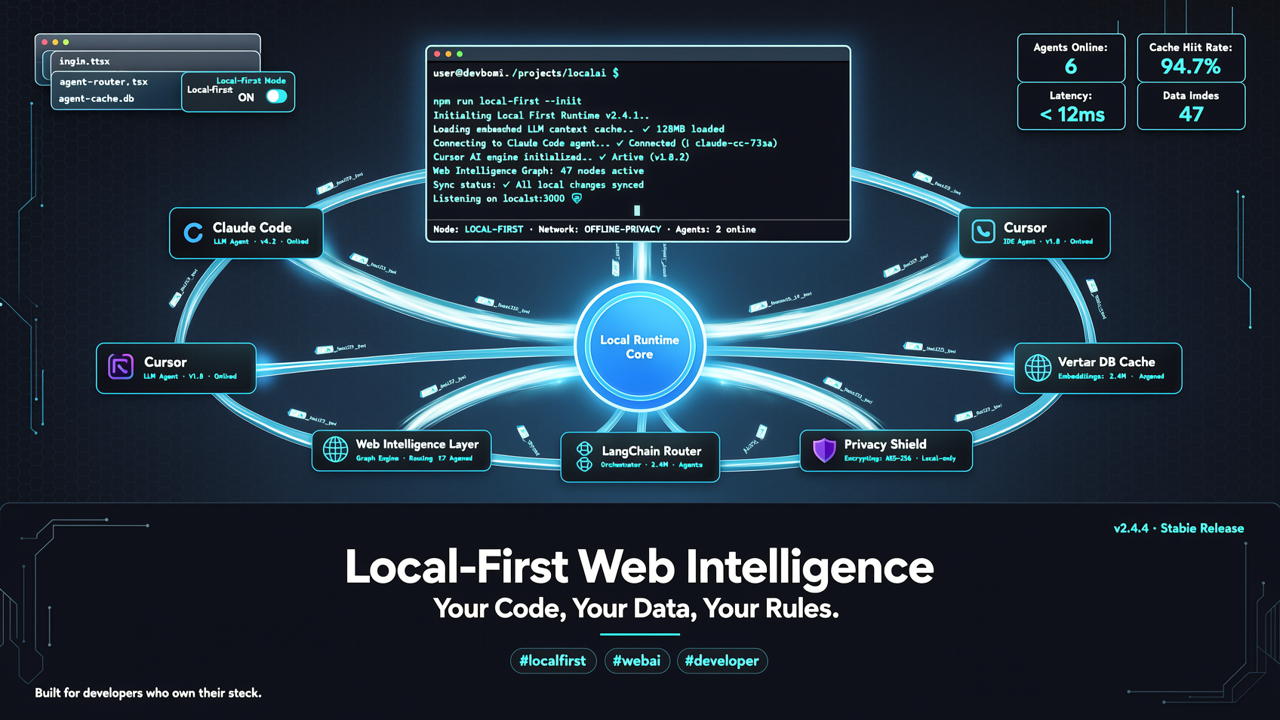Select the #developer hashtag pill

pos(722,661)
